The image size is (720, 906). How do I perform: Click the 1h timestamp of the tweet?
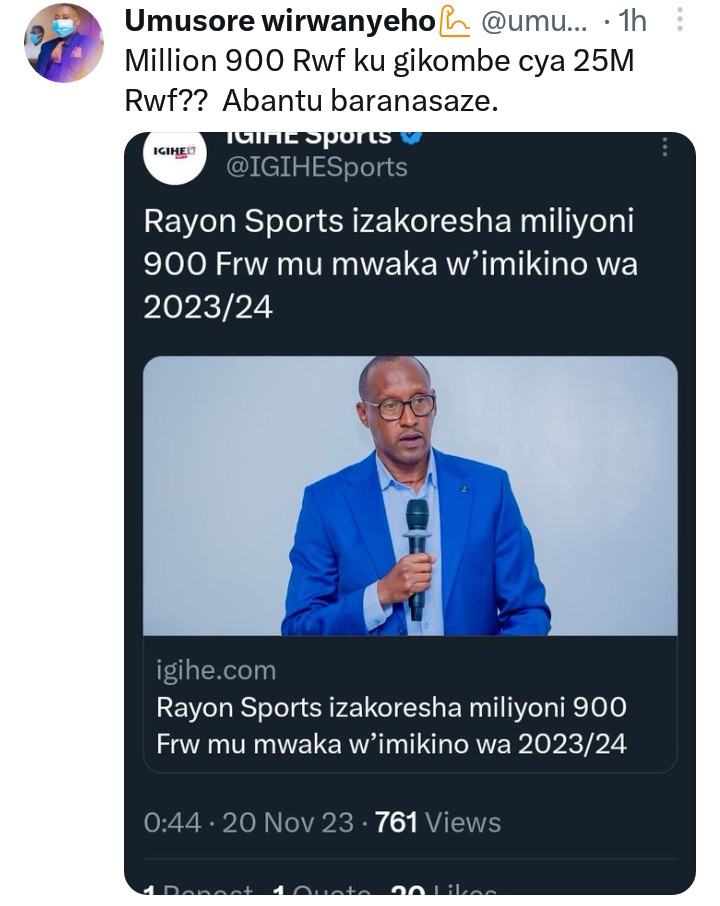pos(632,21)
